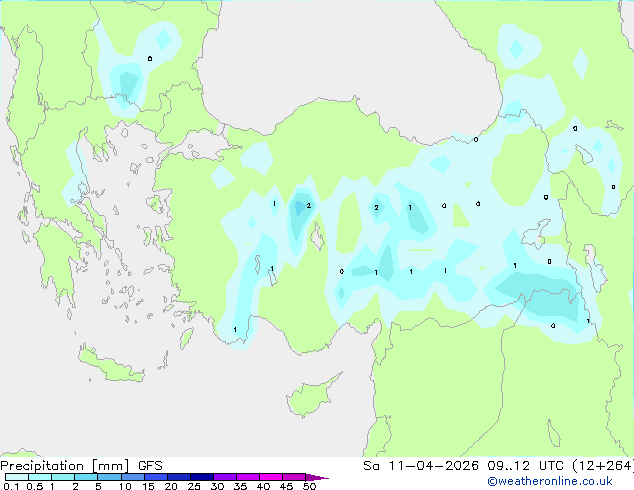
Task: Click the forecast date '11-04-2026'
Action: 433,466
